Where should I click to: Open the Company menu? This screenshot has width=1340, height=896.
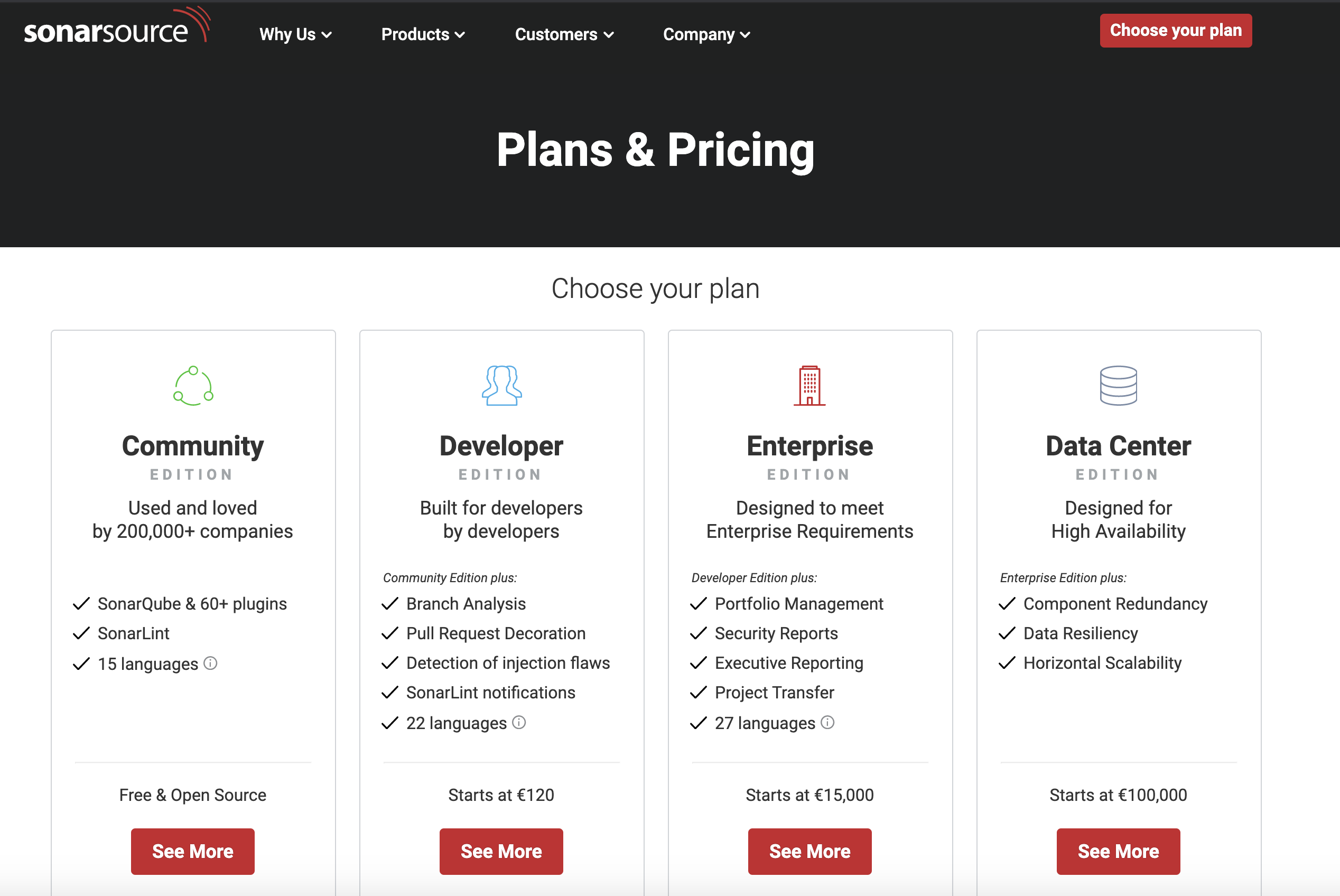coord(706,34)
